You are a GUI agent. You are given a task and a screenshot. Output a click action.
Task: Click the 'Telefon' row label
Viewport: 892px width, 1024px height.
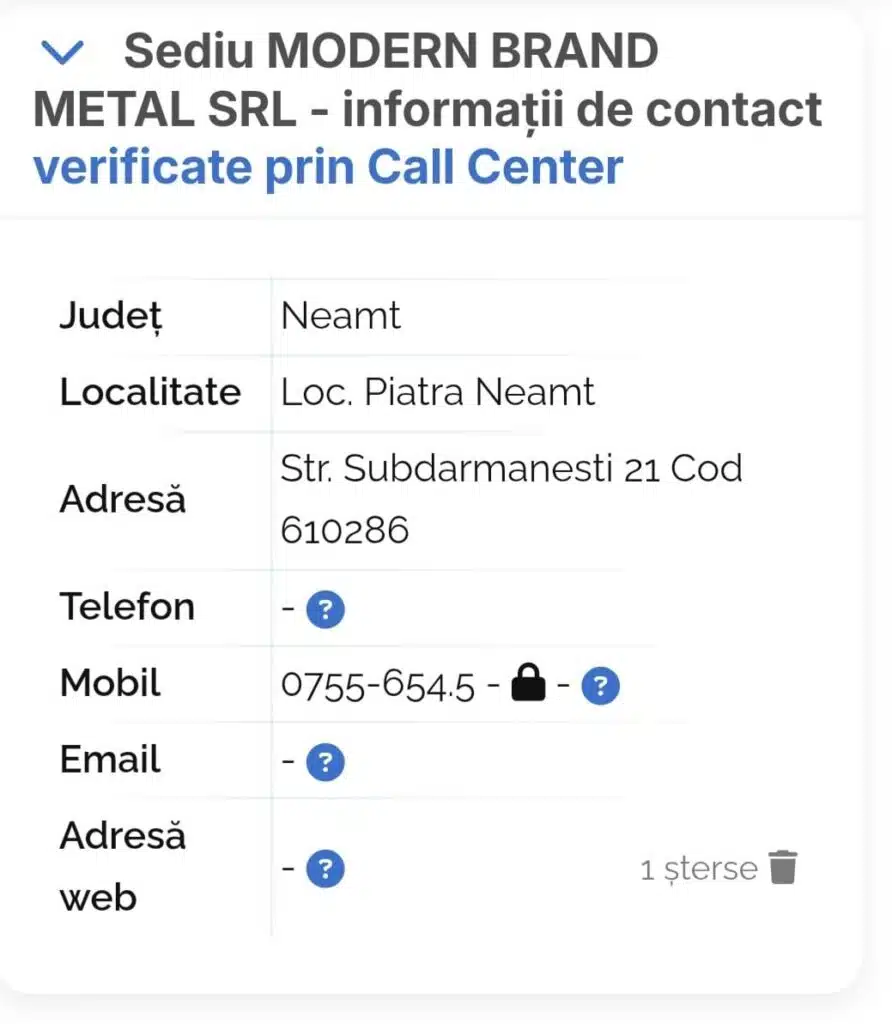point(127,607)
